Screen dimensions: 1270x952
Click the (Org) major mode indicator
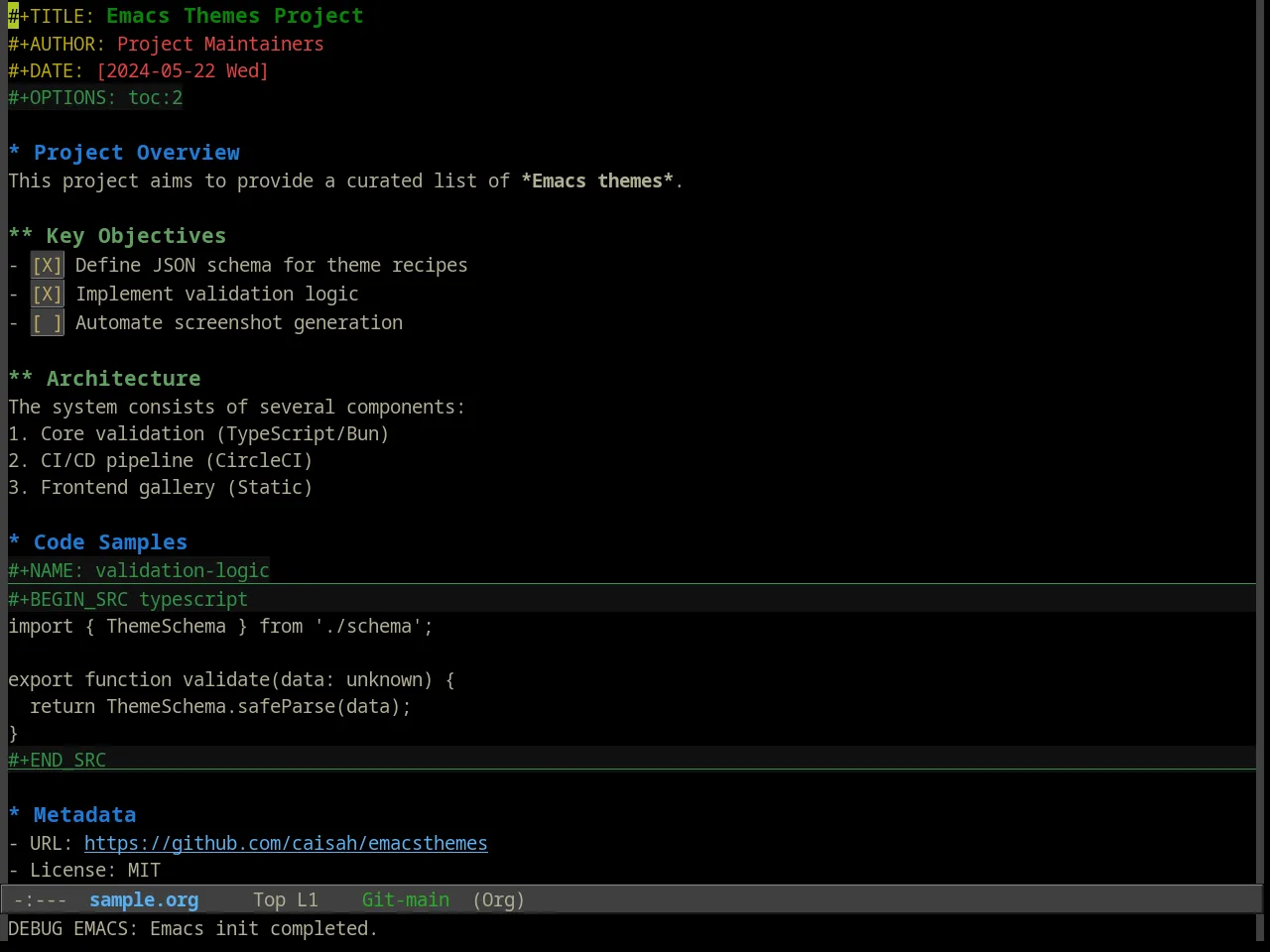pos(499,900)
